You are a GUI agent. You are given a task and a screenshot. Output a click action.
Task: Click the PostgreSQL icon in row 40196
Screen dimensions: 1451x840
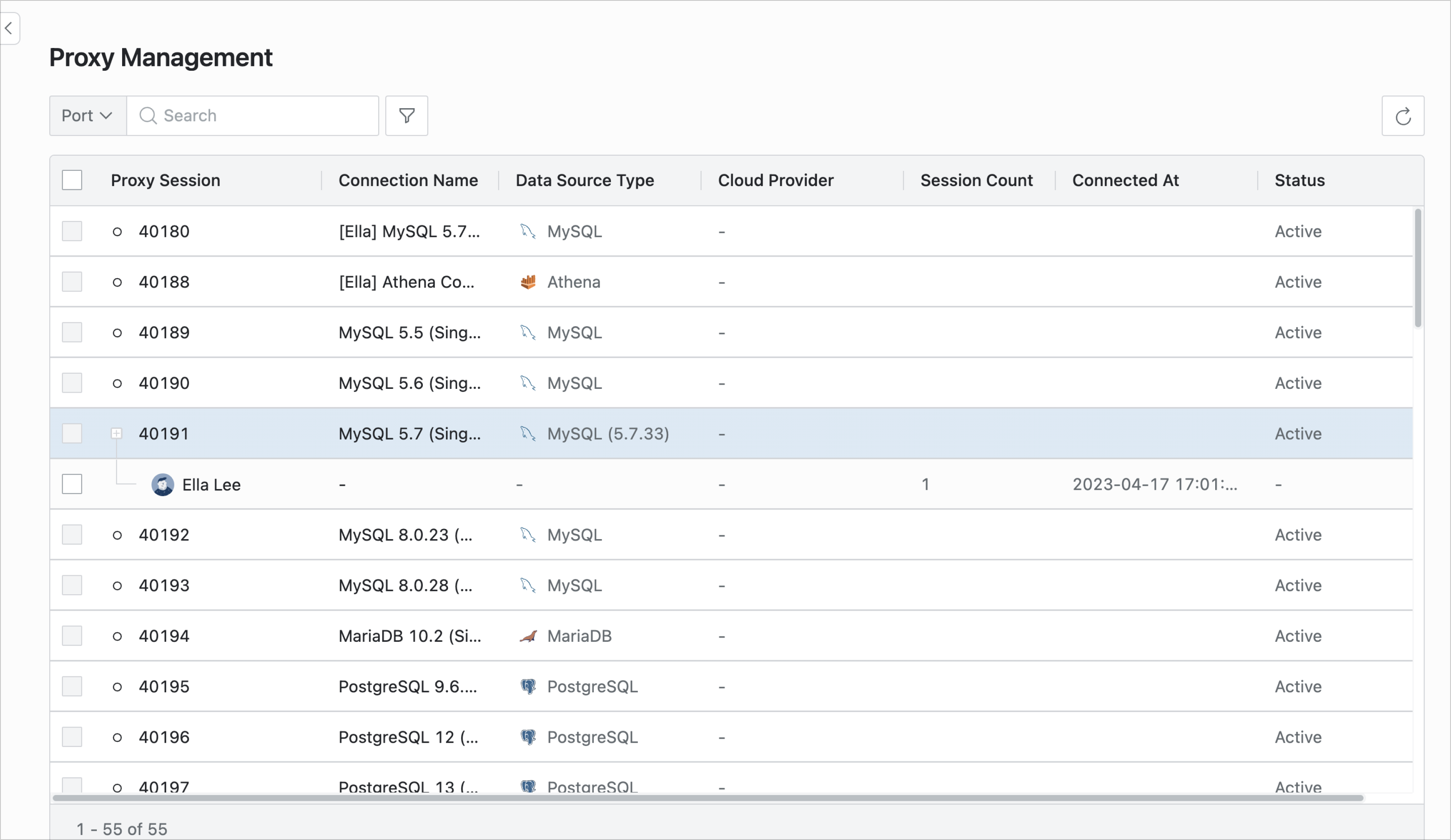click(x=528, y=737)
